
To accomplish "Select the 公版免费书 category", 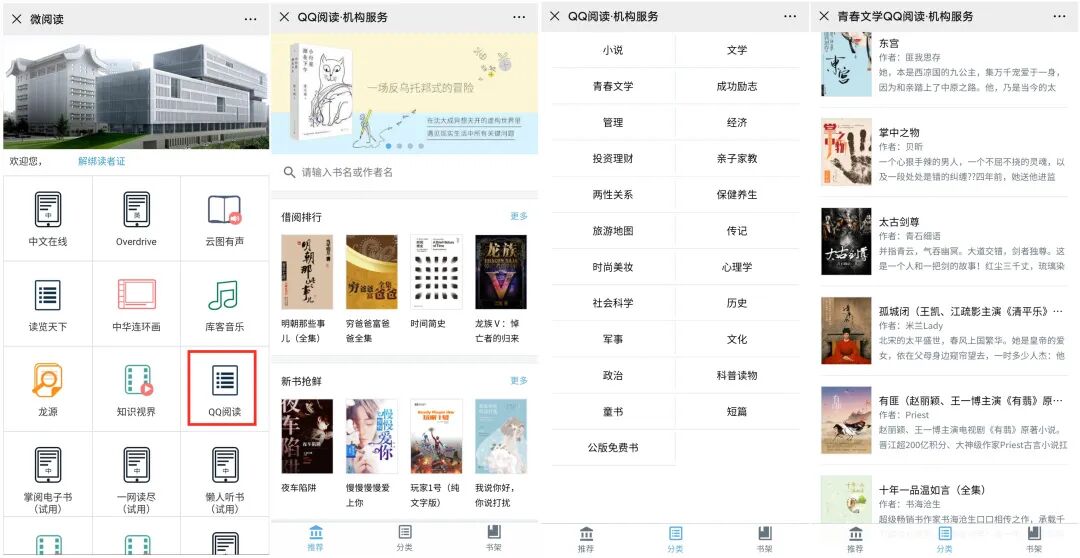I will pyautogui.click(x=613, y=448).
